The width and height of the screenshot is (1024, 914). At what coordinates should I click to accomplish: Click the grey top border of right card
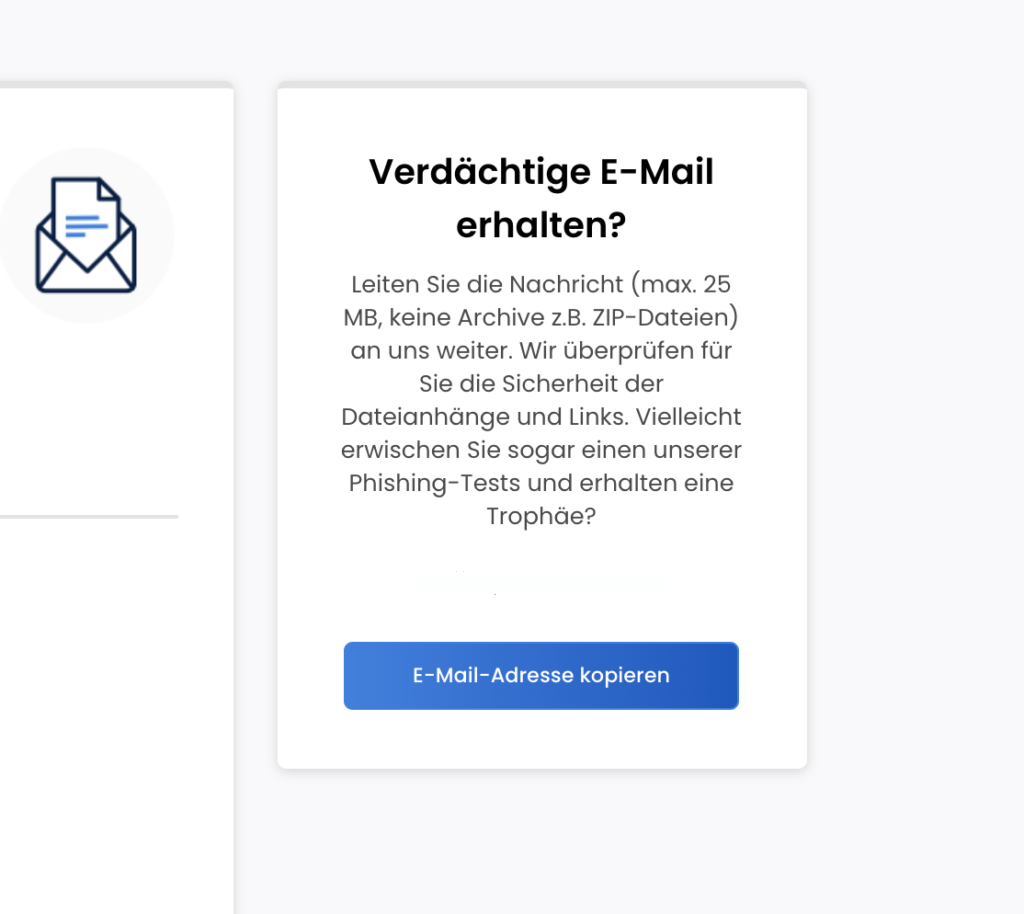click(542, 84)
